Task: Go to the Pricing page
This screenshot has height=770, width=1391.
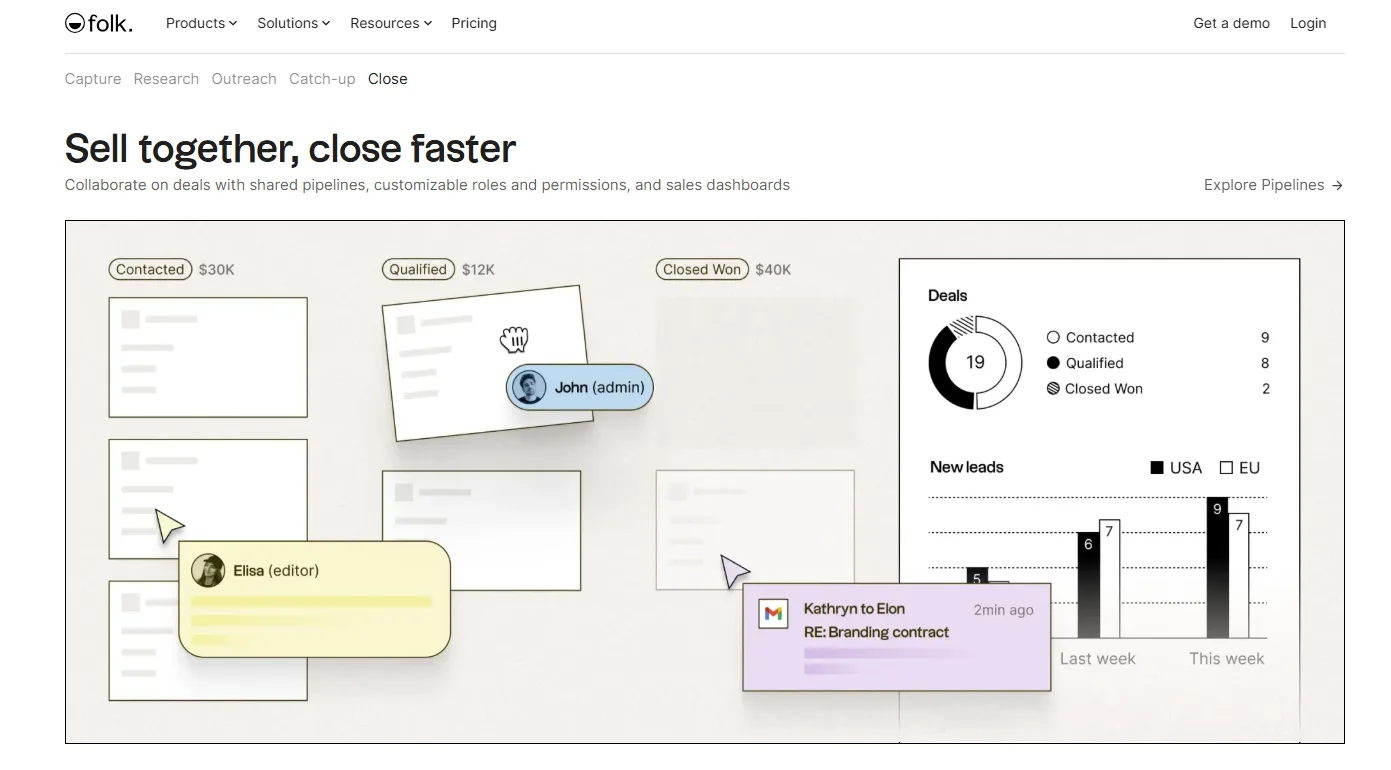Action: pos(474,23)
